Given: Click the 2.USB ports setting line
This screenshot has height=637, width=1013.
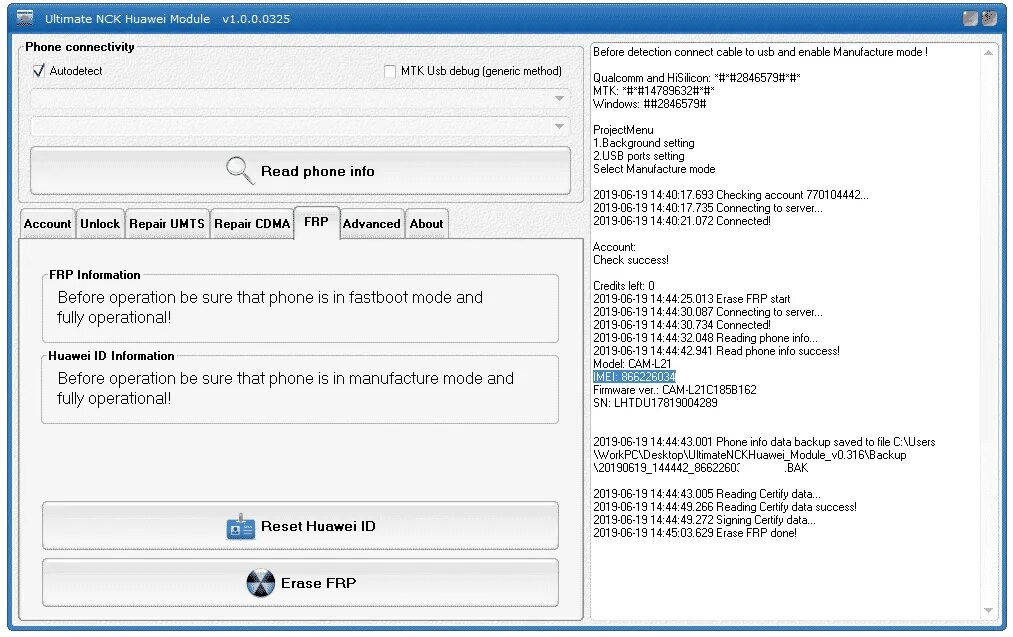Looking at the screenshot, I should (638, 156).
